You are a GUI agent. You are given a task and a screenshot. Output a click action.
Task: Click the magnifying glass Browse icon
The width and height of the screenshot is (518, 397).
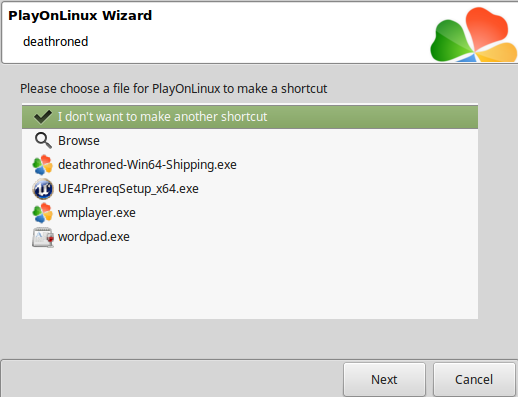[43, 141]
